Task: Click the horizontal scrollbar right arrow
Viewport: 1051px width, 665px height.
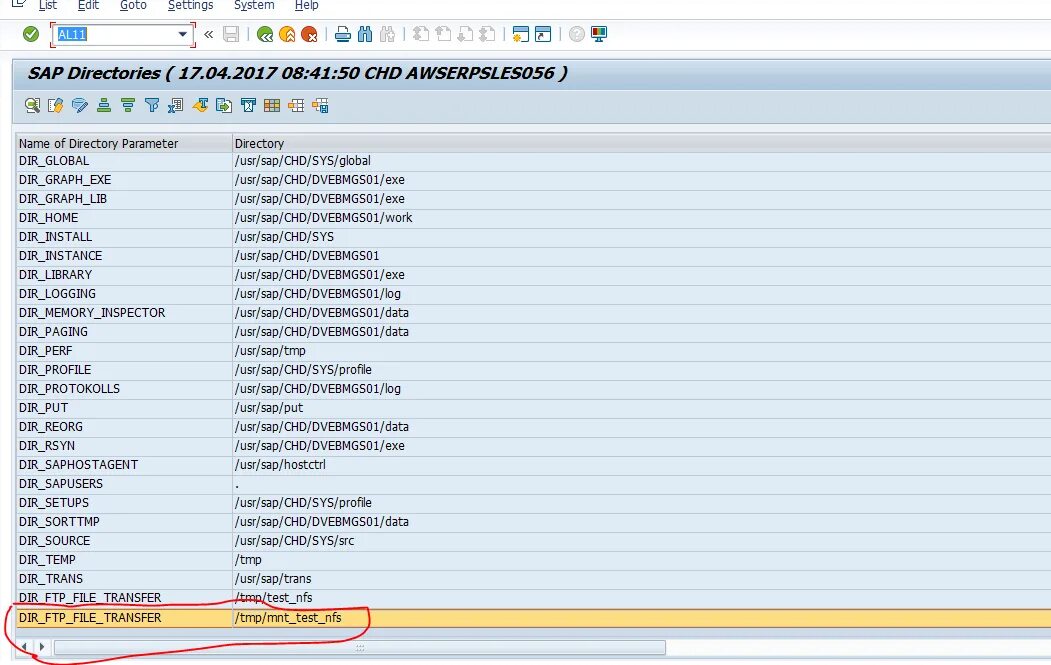Action: 42,647
